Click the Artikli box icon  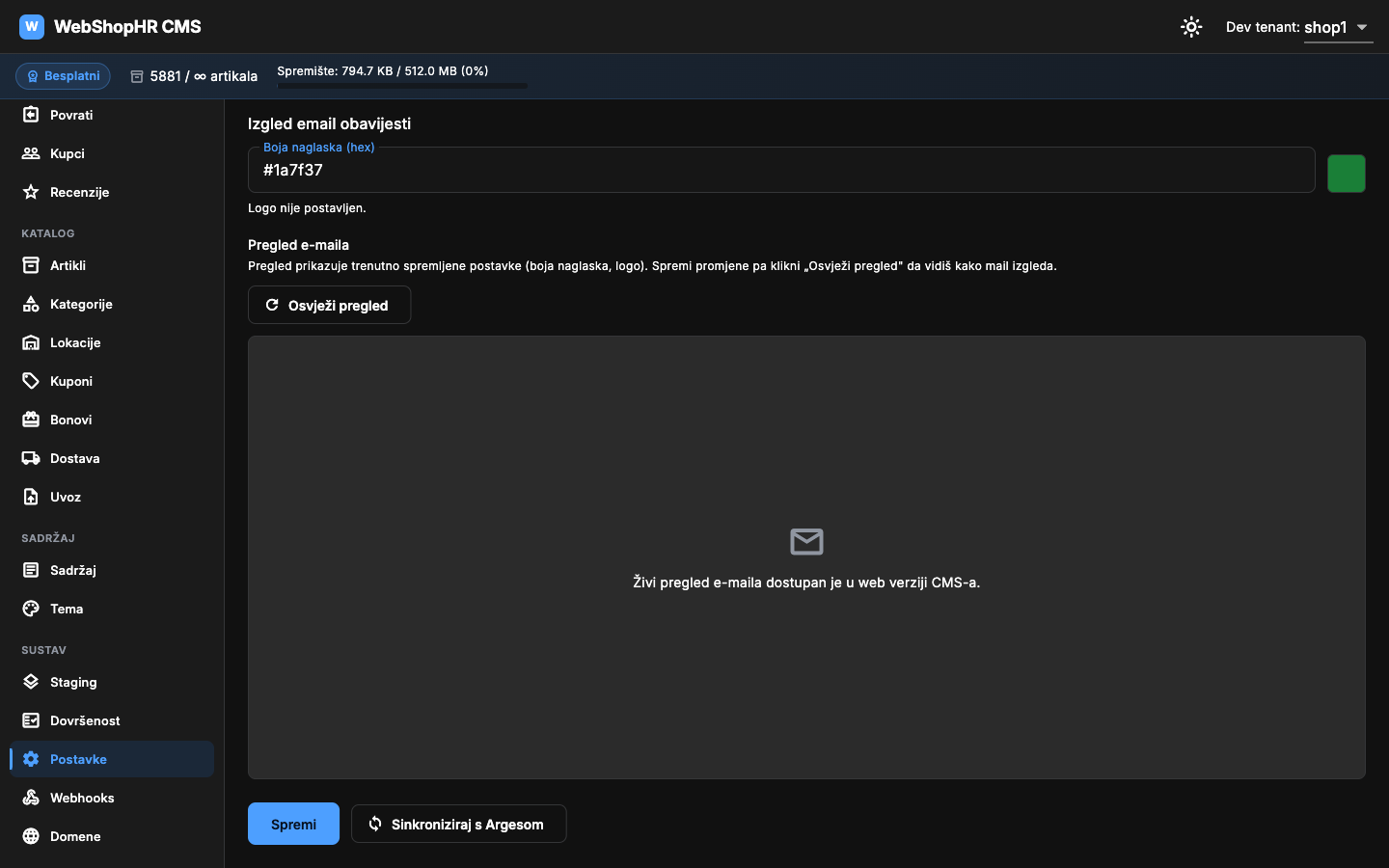tap(31, 265)
